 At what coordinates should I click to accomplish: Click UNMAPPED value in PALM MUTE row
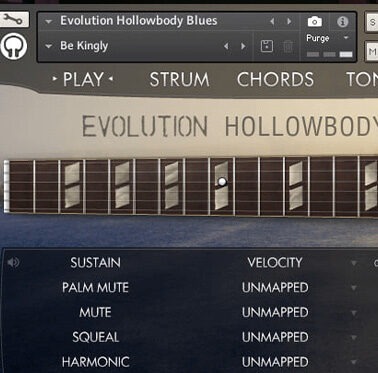point(275,288)
